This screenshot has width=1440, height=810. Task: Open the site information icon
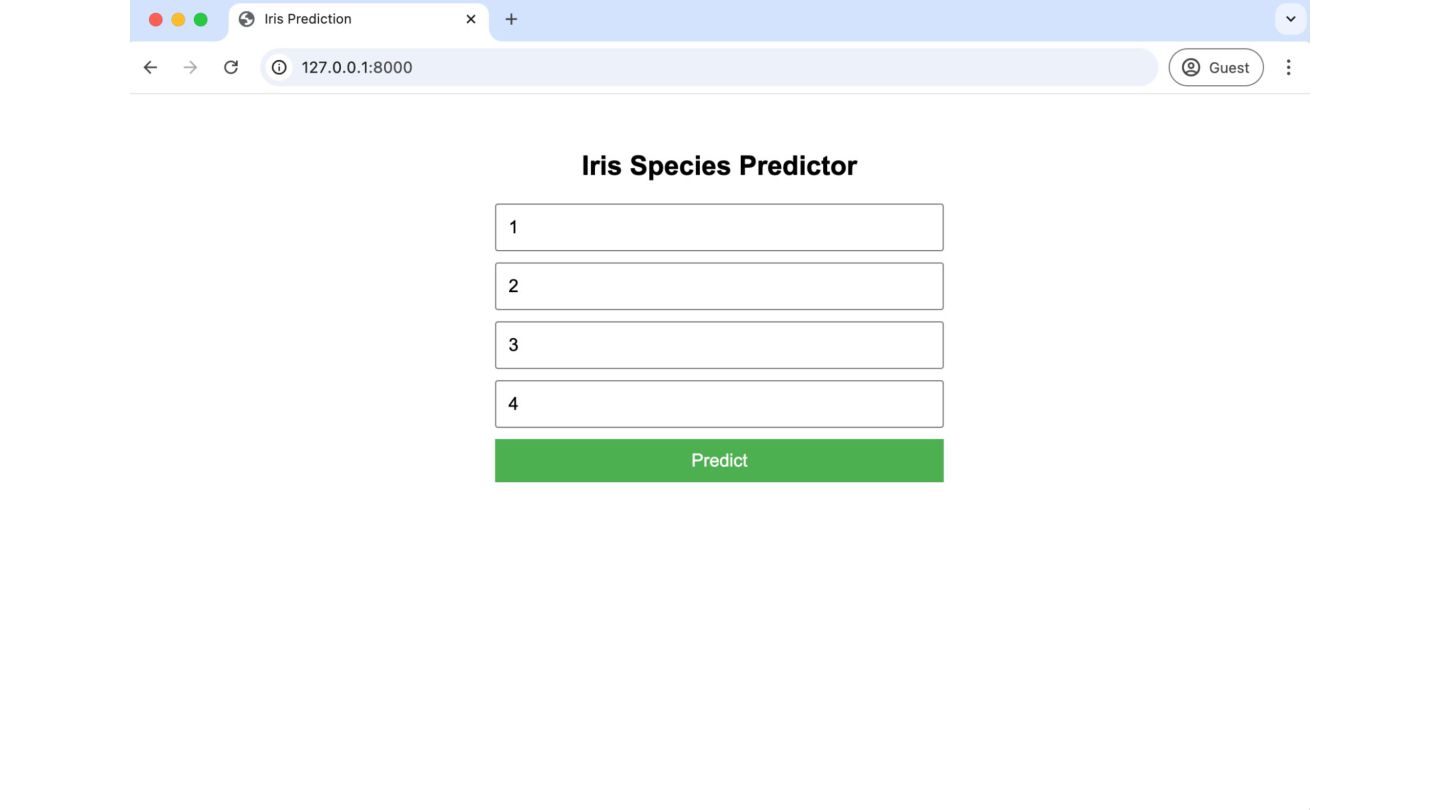coord(280,67)
